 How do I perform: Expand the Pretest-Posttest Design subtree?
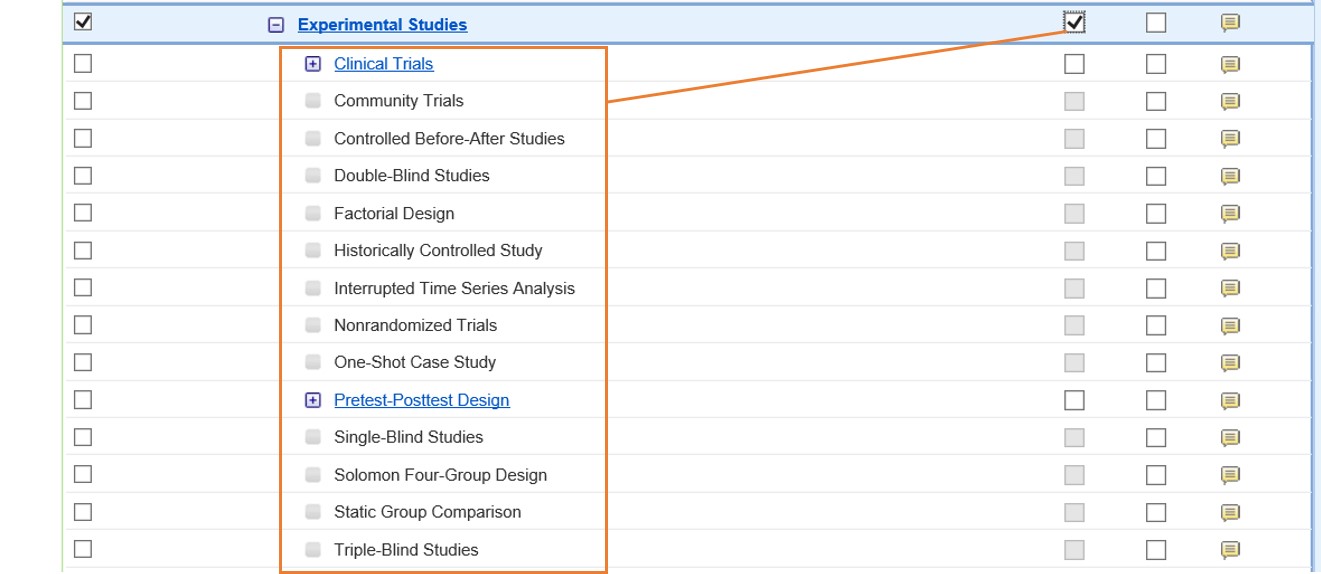click(x=313, y=400)
